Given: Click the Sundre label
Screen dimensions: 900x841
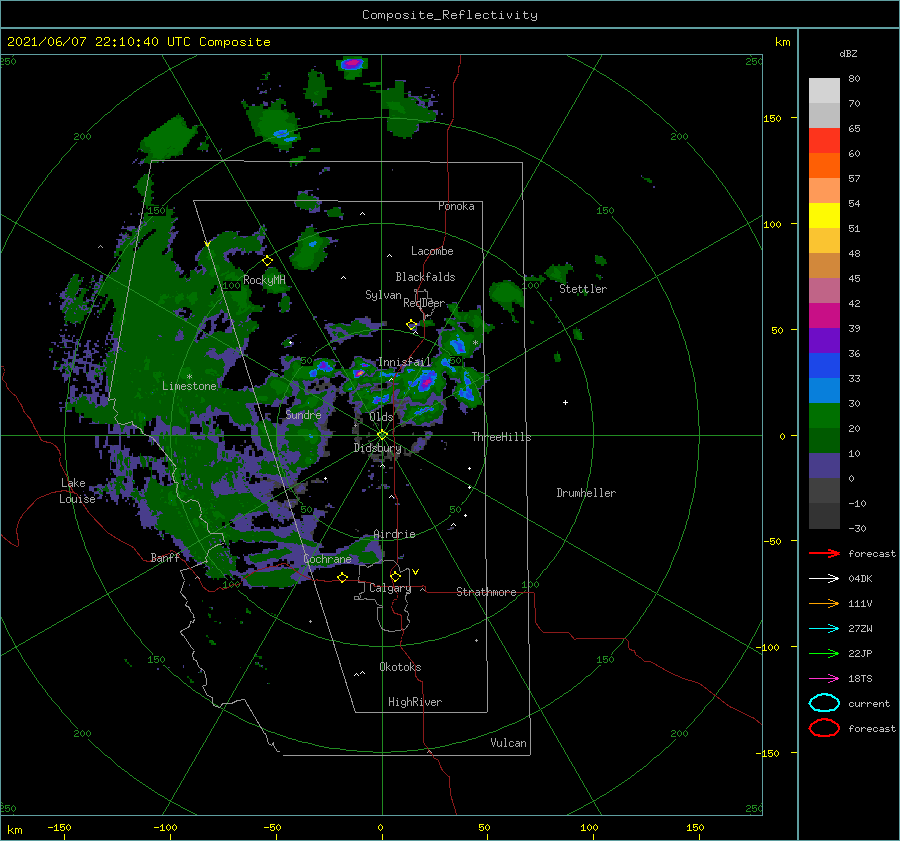Looking at the screenshot, I should tap(303, 414).
